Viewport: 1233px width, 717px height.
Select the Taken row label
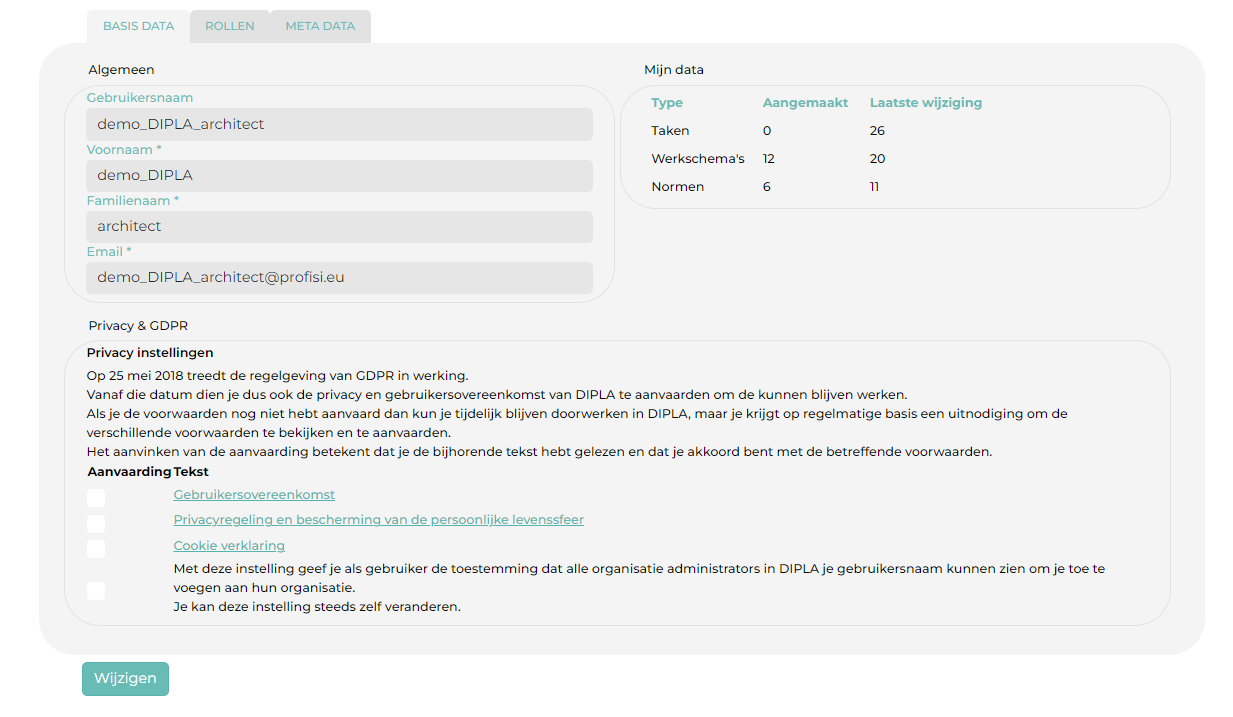[670, 131]
